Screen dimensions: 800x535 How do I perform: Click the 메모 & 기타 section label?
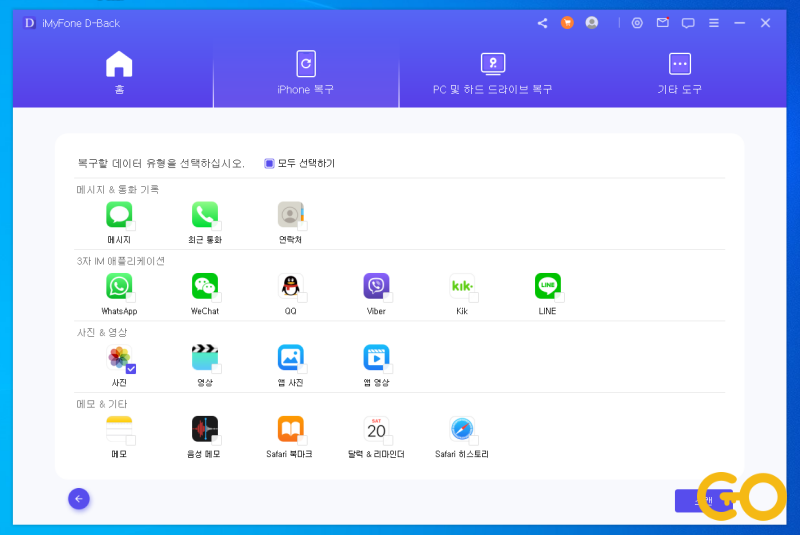[x=102, y=404]
